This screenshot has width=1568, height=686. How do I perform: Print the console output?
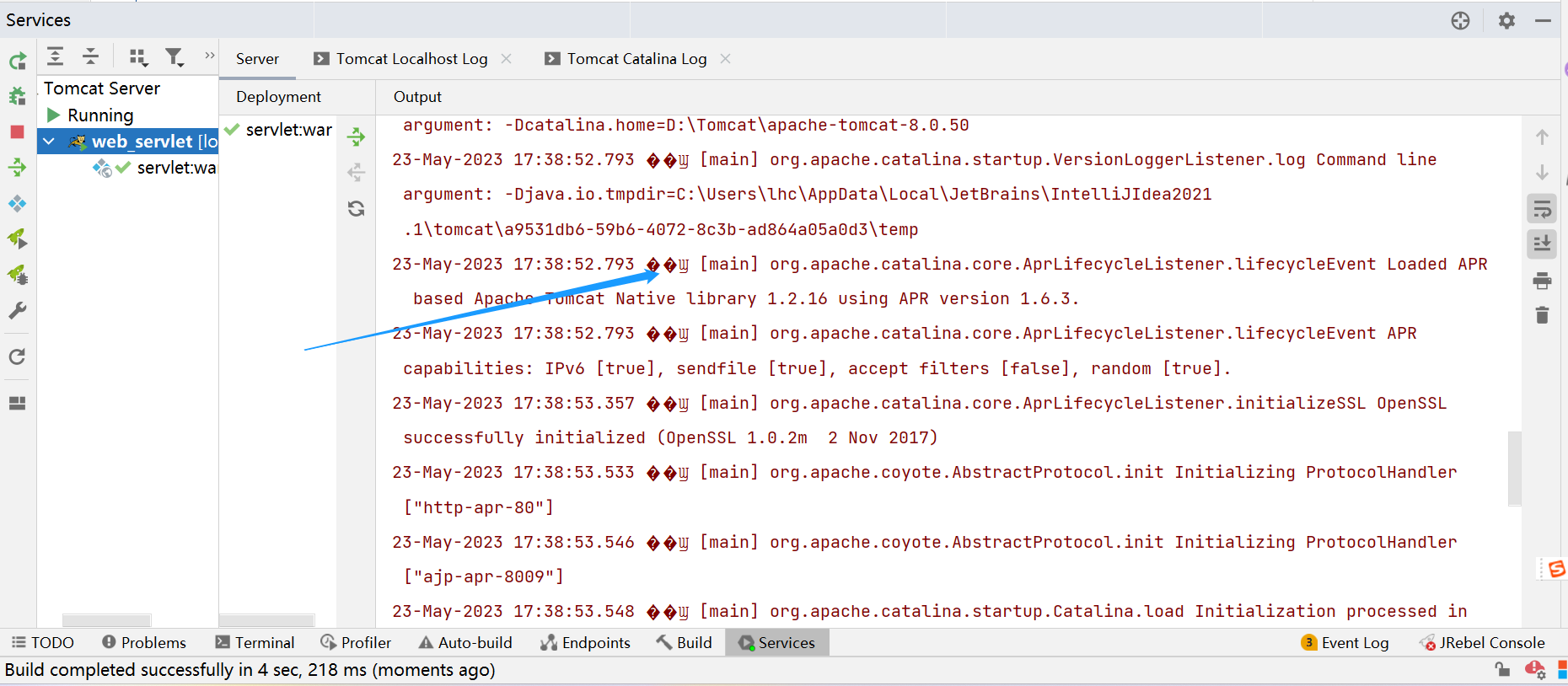tap(1542, 281)
